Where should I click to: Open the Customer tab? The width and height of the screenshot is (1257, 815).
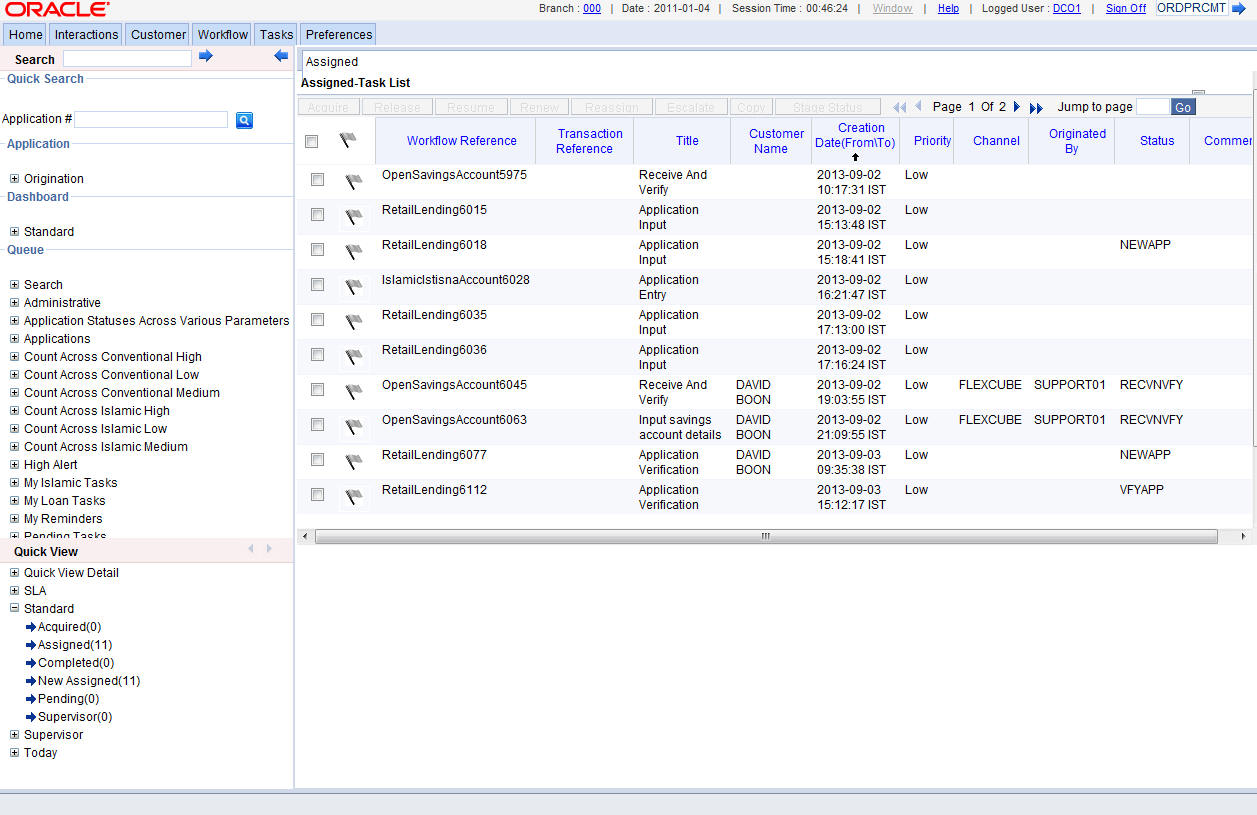(x=158, y=34)
